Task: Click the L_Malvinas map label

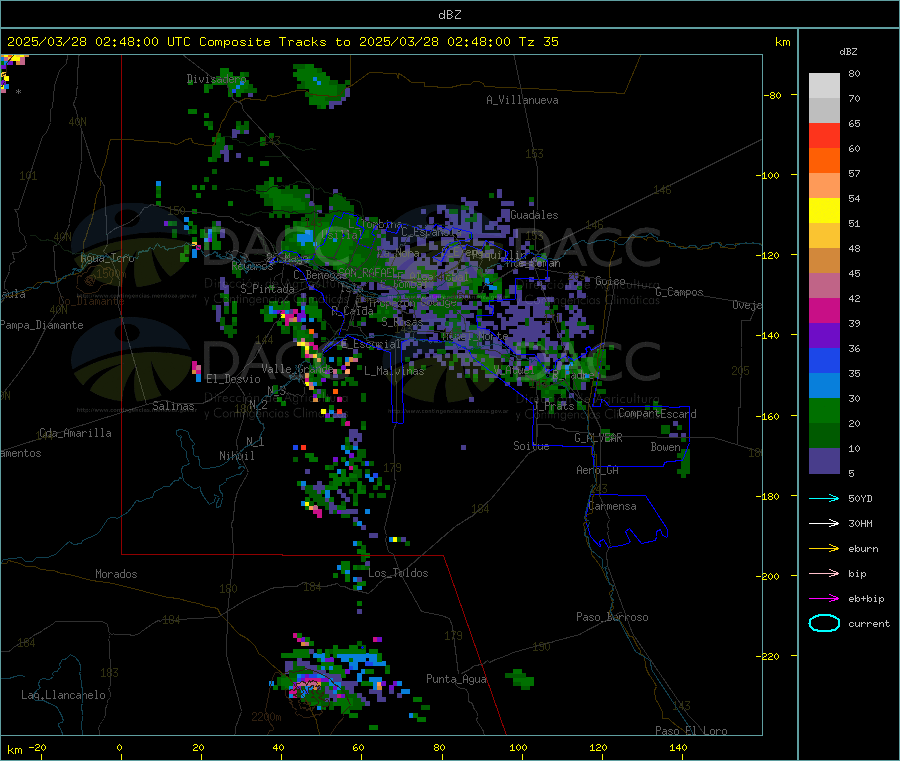Action: click(x=394, y=371)
